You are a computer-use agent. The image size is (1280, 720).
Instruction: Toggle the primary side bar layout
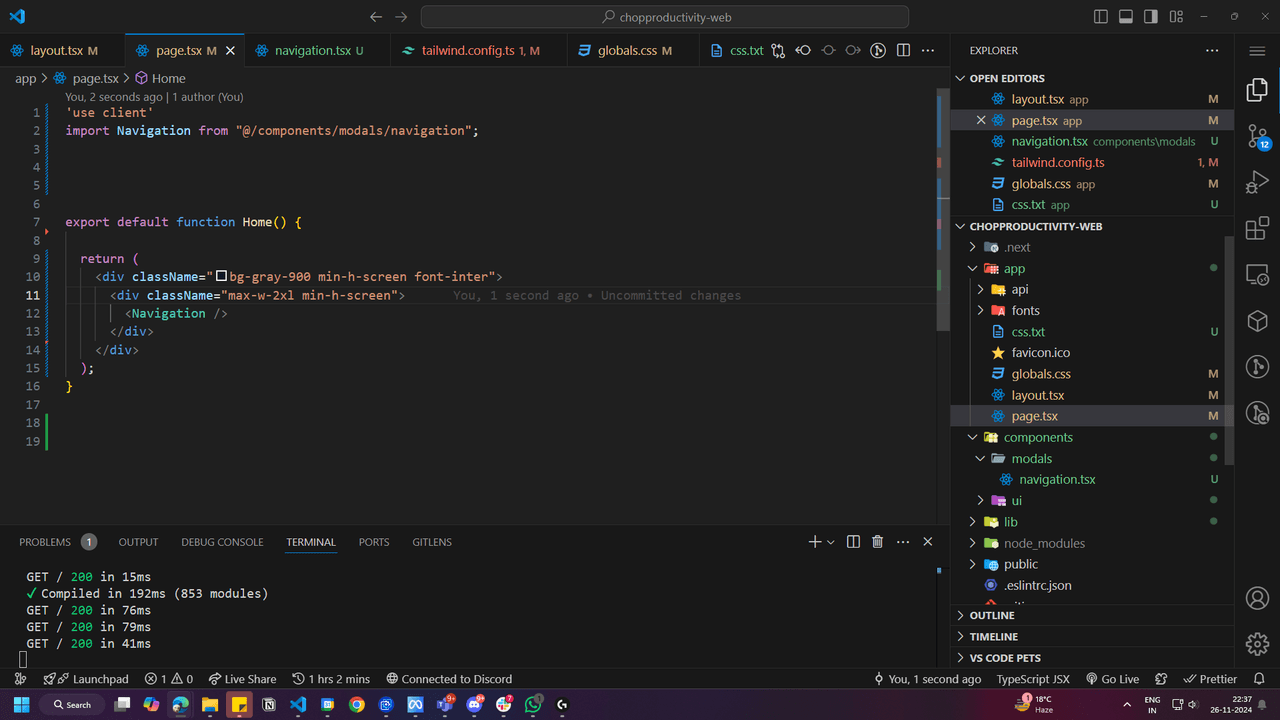[x=1101, y=17]
